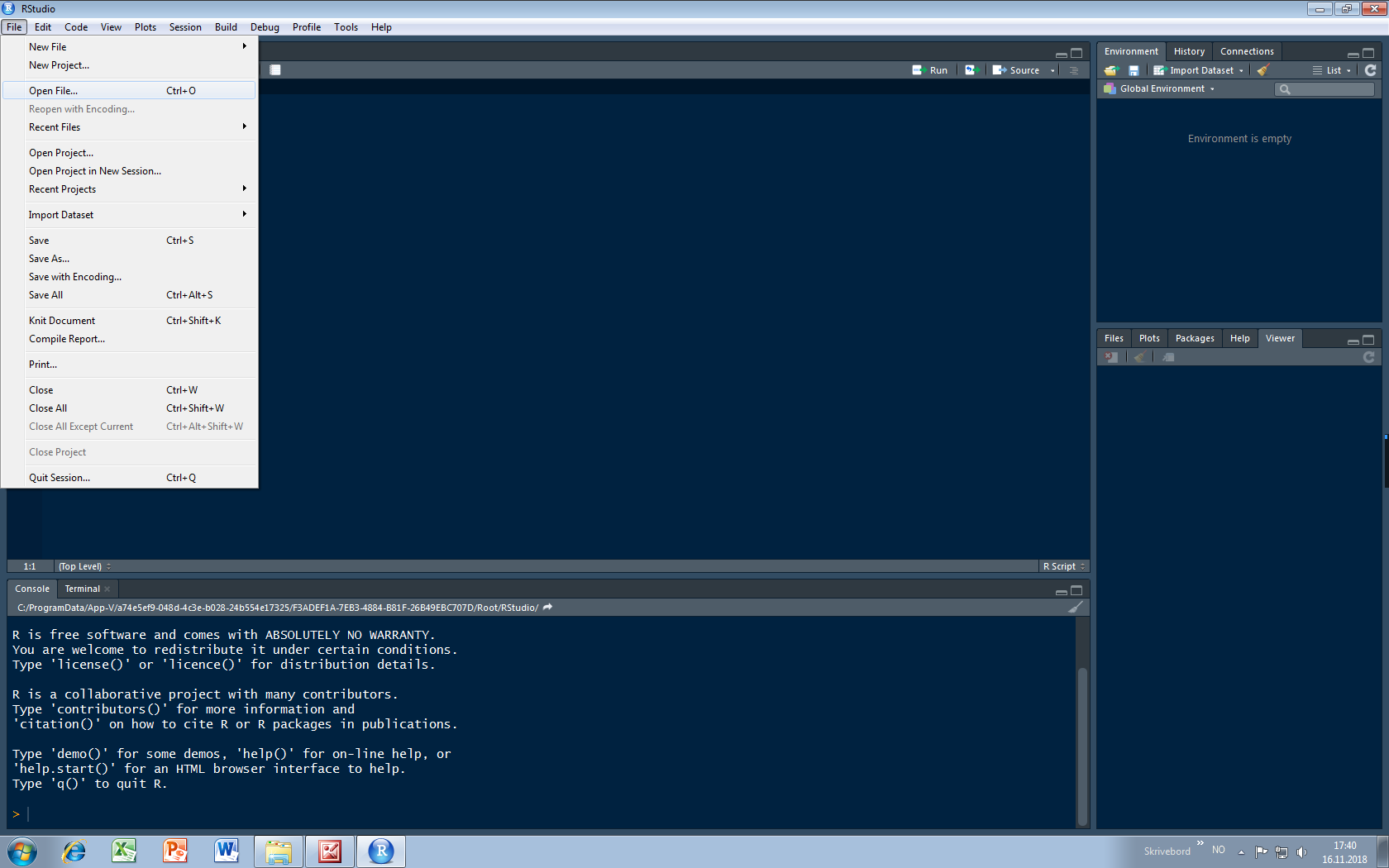This screenshot has width=1389, height=868.
Task: Click the document outline icon in editor toolbar
Action: coord(1074,70)
